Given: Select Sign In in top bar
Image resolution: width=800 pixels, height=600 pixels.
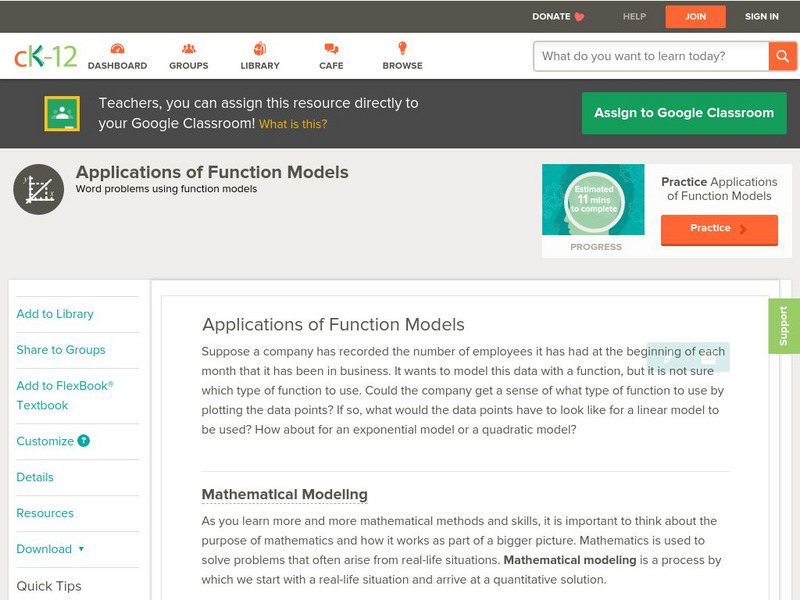Looking at the screenshot, I should (762, 17).
